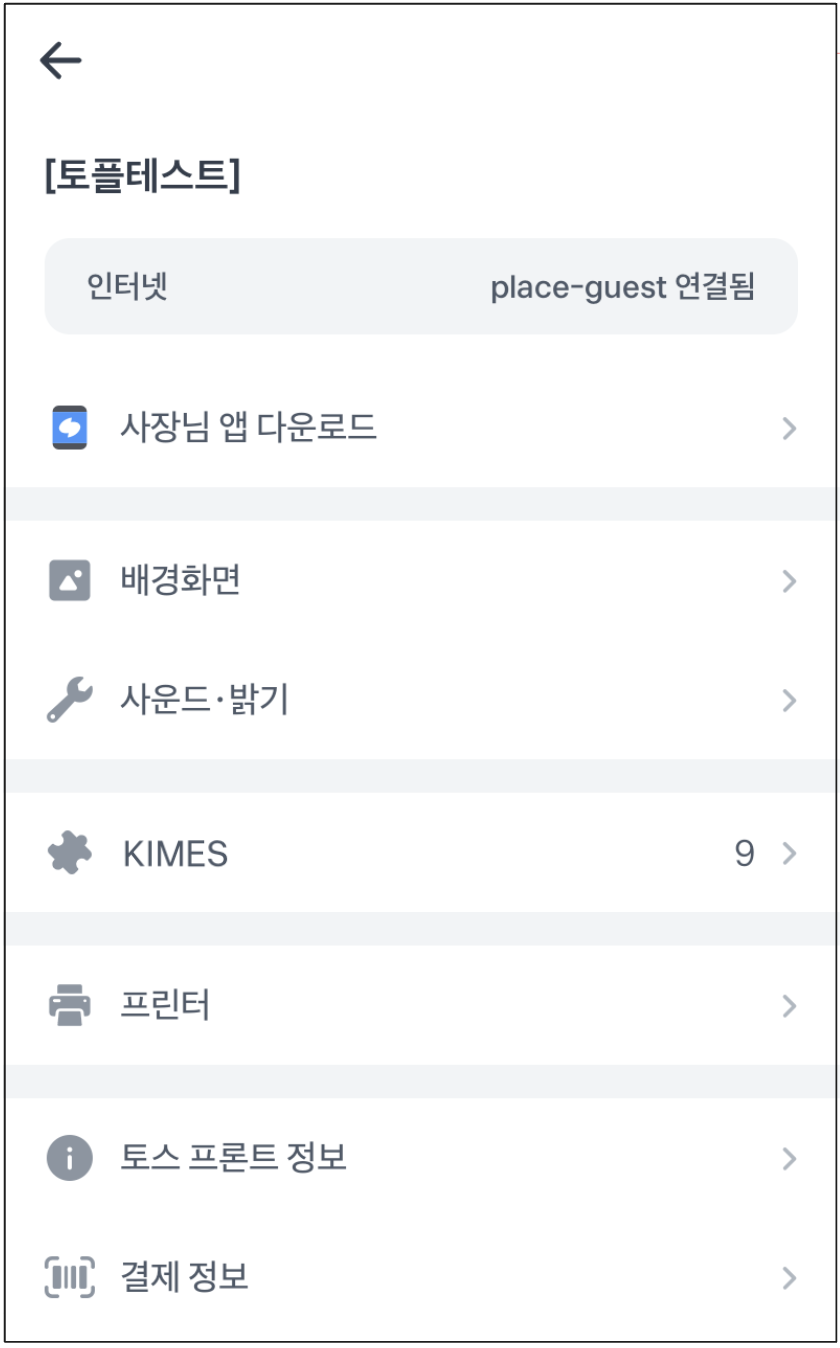Click the printer icon
Image resolution: width=840 pixels, height=1348 pixels.
pos(70,1005)
